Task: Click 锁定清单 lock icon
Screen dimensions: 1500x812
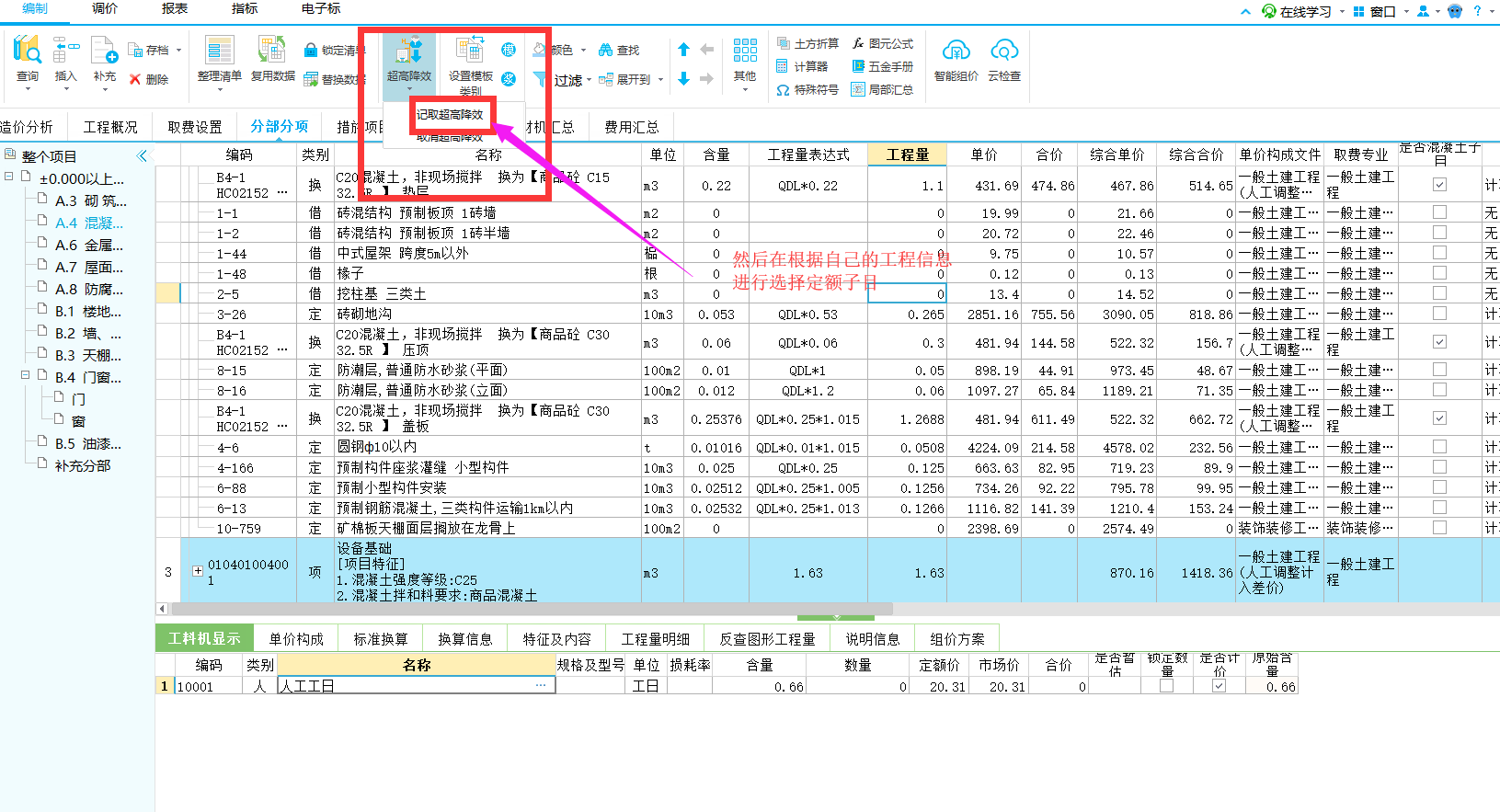Action: tap(311, 51)
